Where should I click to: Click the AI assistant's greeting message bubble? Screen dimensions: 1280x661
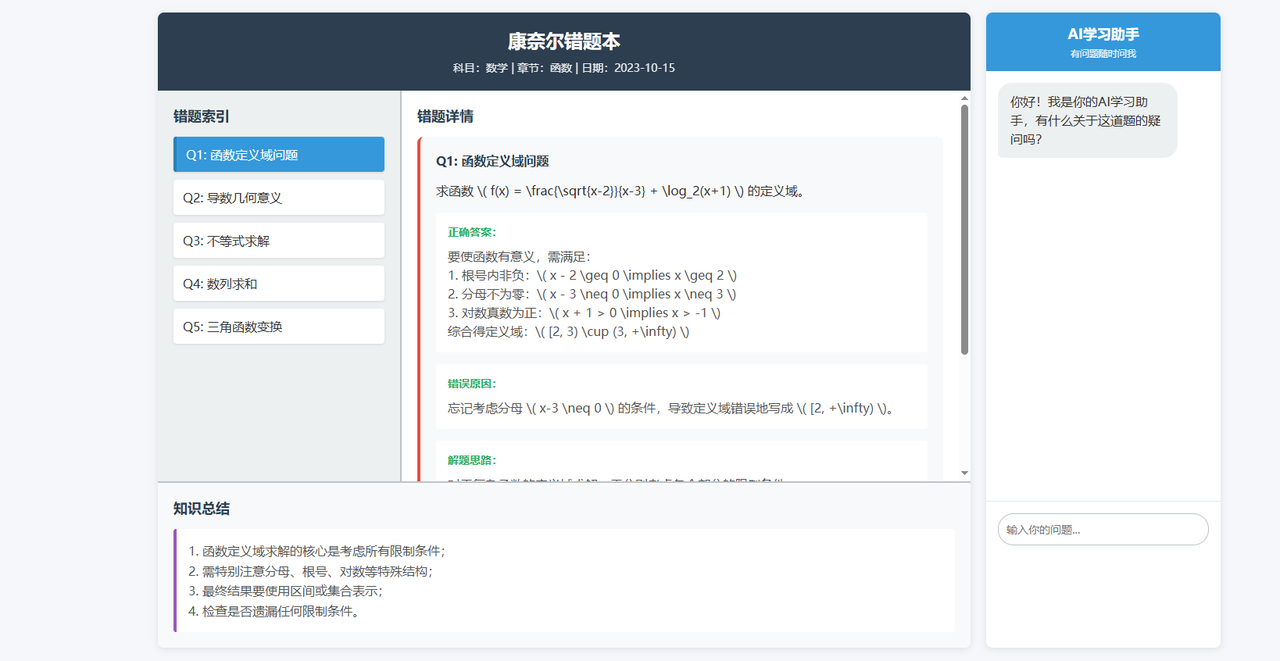[x=1087, y=120]
